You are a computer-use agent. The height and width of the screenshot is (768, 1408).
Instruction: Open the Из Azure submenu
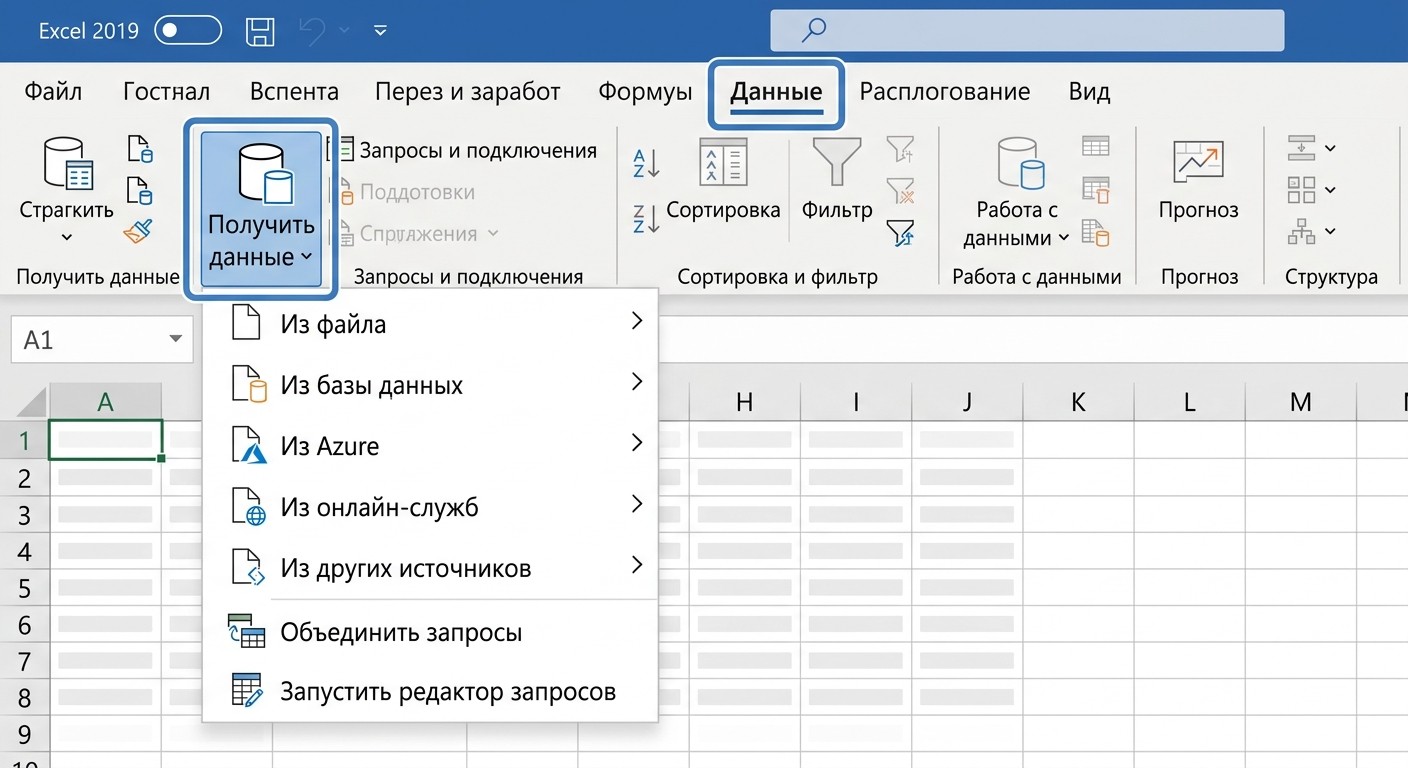click(430, 445)
